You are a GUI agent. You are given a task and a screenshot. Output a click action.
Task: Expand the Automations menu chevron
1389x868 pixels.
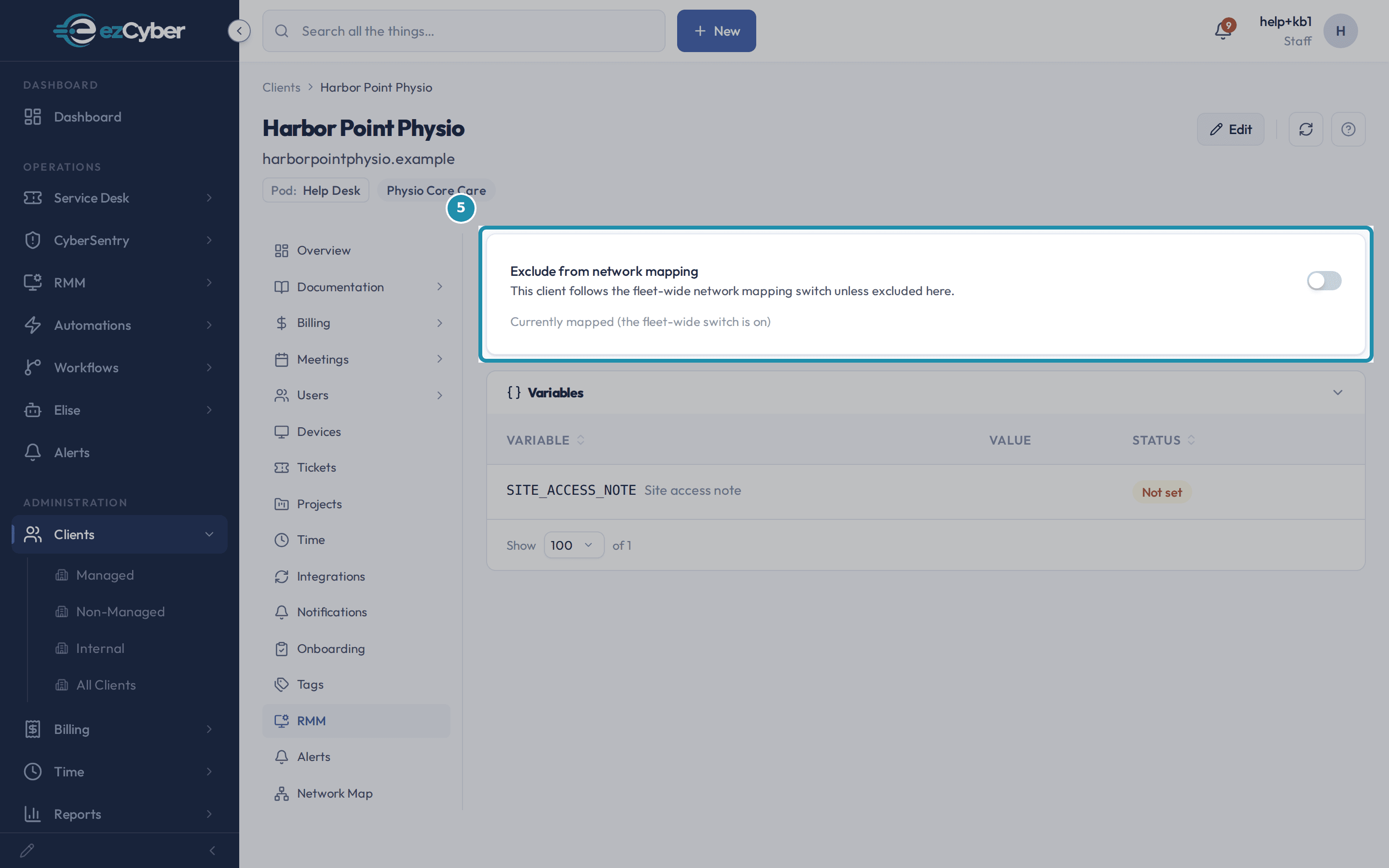[209, 325]
